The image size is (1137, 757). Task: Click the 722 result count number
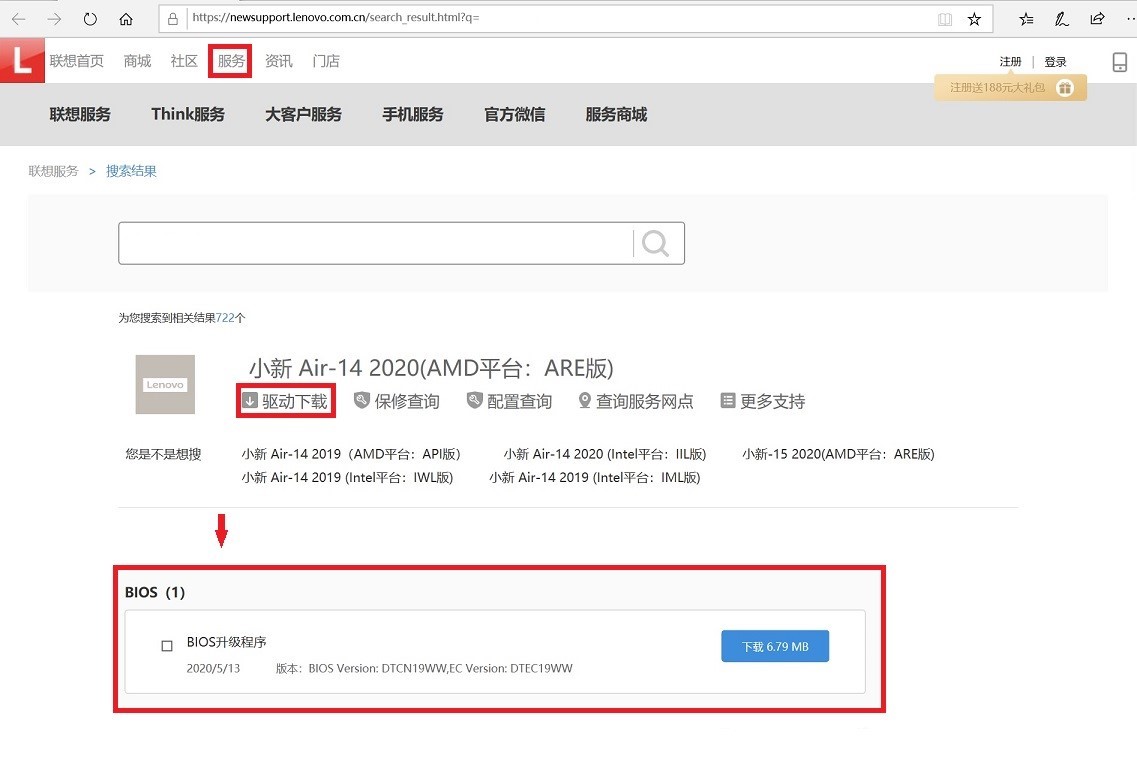(x=225, y=318)
